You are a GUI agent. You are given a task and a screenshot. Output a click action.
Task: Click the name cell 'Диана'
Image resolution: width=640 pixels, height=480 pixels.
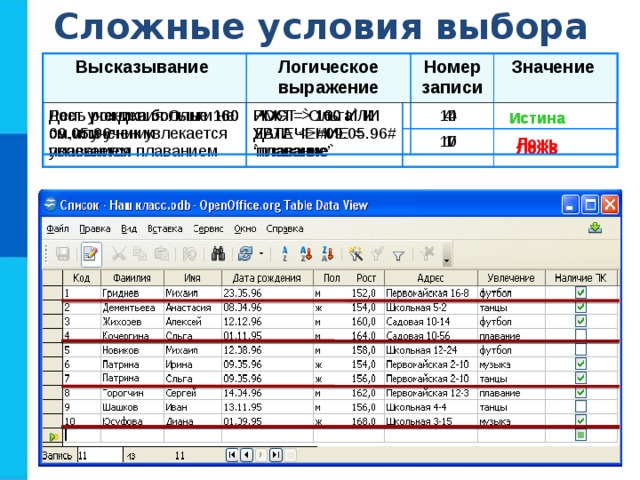(x=193, y=421)
